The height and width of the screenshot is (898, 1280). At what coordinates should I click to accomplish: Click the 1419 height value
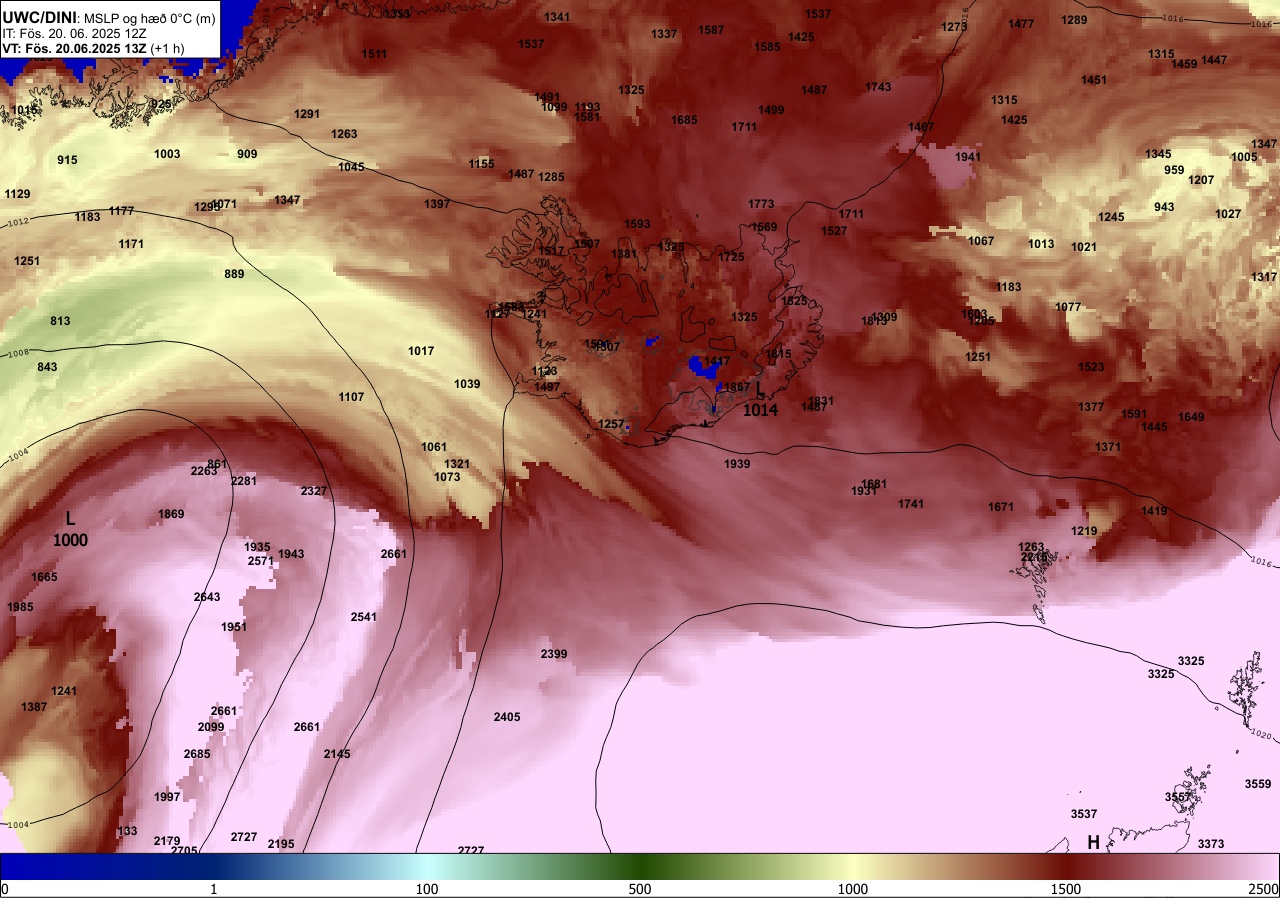tap(1154, 511)
